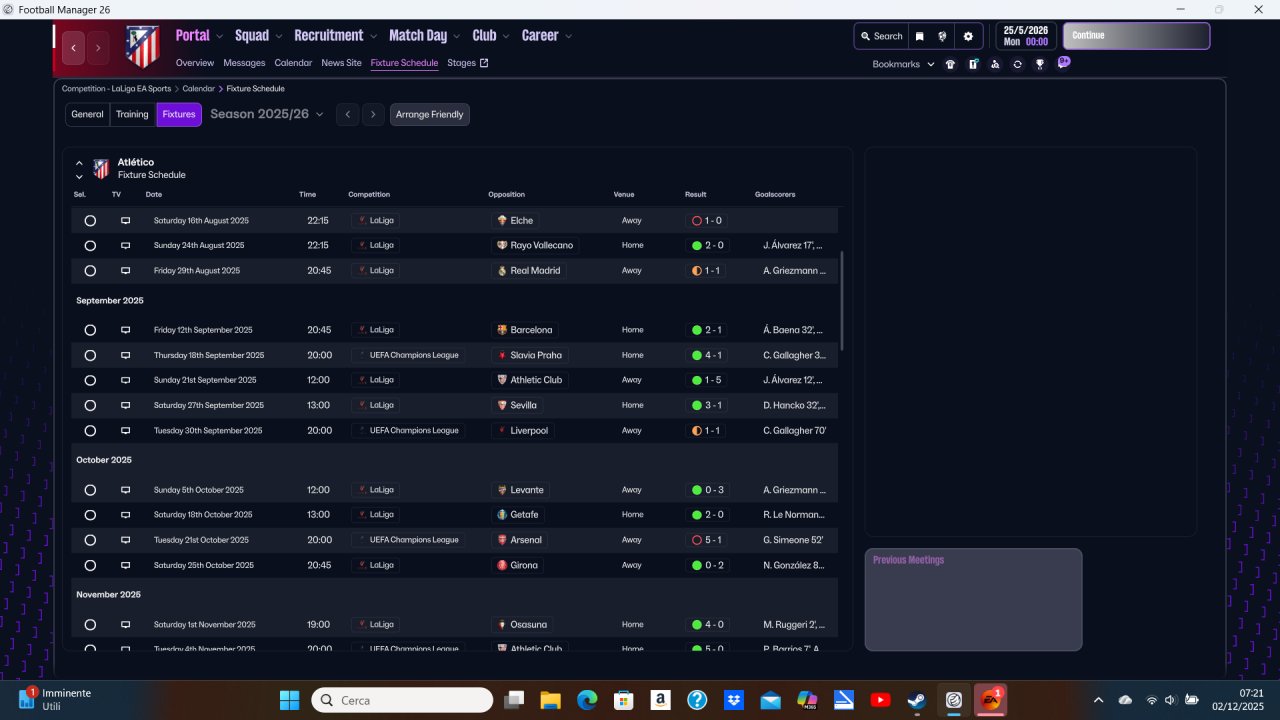
Task: Open the settings gear icon
Action: click(x=967, y=36)
